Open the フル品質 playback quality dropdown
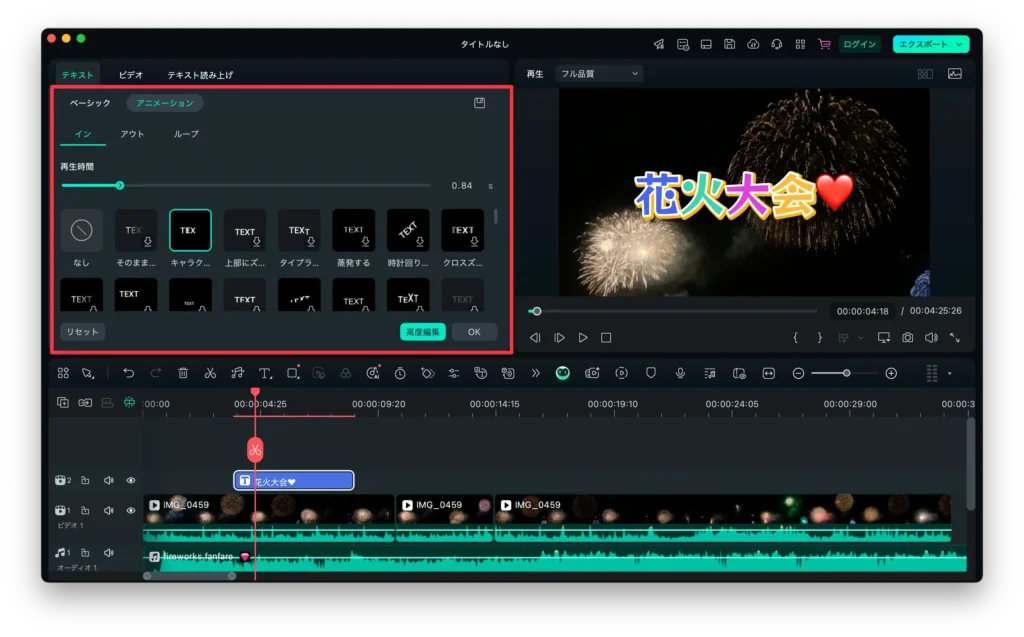The width and height of the screenshot is (1024, 637). pos(598,73)
